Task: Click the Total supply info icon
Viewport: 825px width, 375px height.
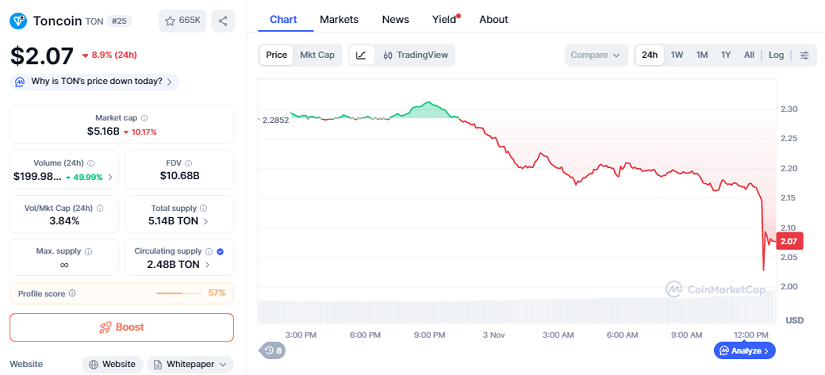Action: 204,208
